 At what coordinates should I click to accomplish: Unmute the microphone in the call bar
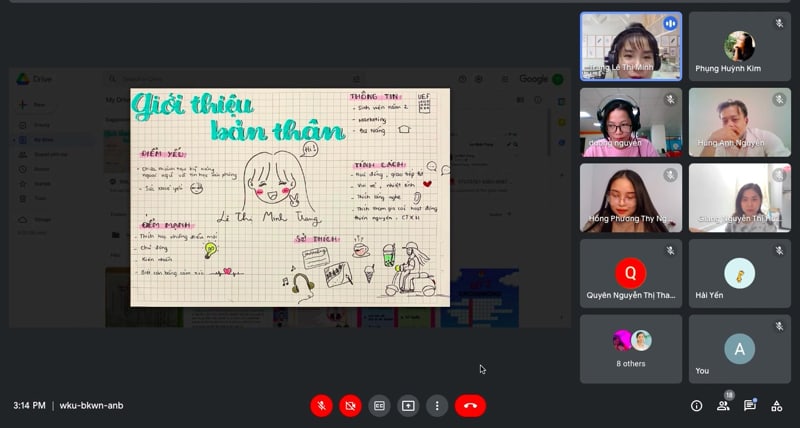point(321,405)
